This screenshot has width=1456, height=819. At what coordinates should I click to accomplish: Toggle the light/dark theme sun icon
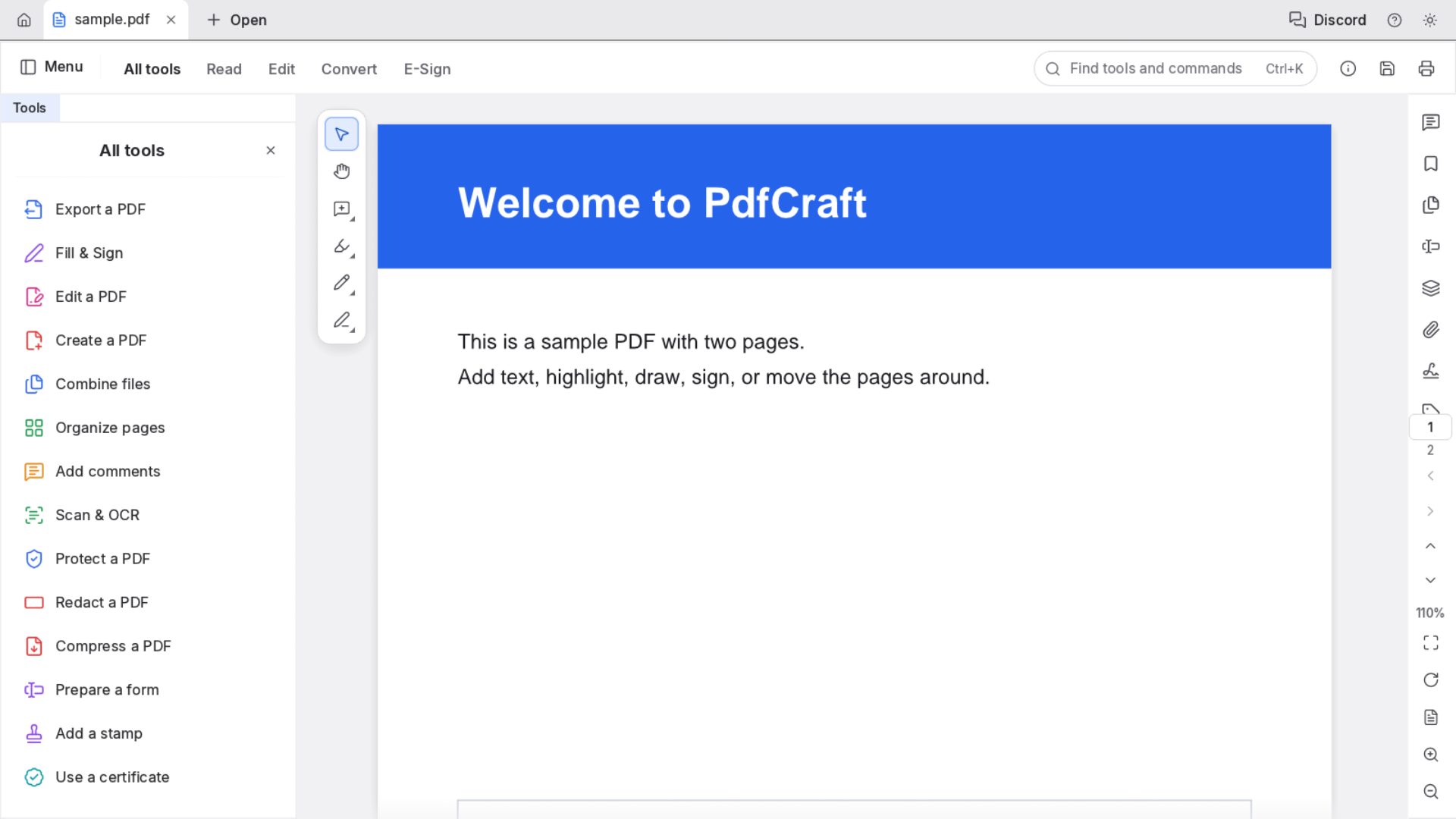pyautogui.click(x=1429, y=20)
